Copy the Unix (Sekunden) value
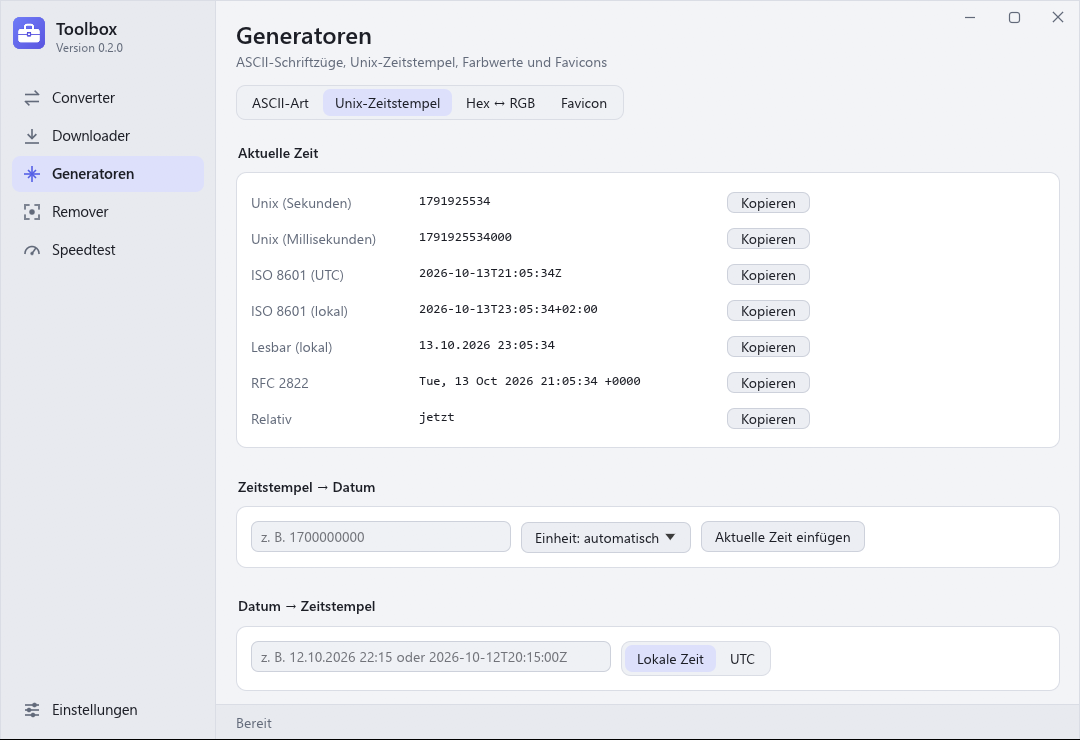The image size is (1080, 740). tap(768, 203)
